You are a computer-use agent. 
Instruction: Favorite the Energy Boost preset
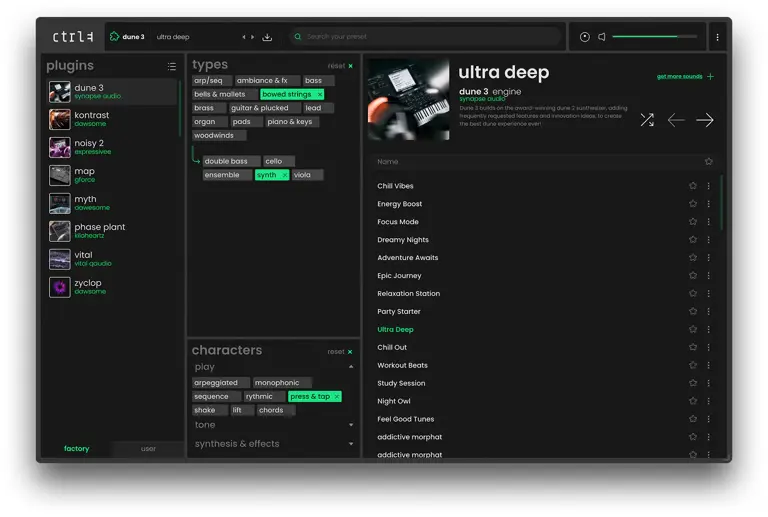coord(693,204)
